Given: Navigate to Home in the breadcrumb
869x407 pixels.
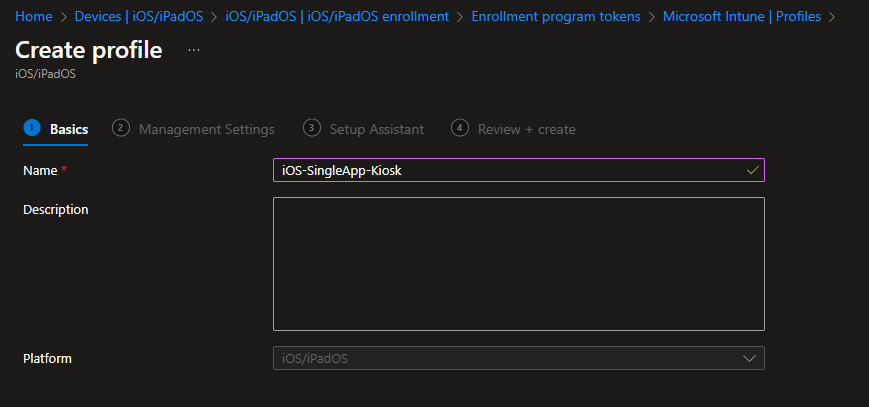Looking at the screenshot, I should [x=33, y=17].
